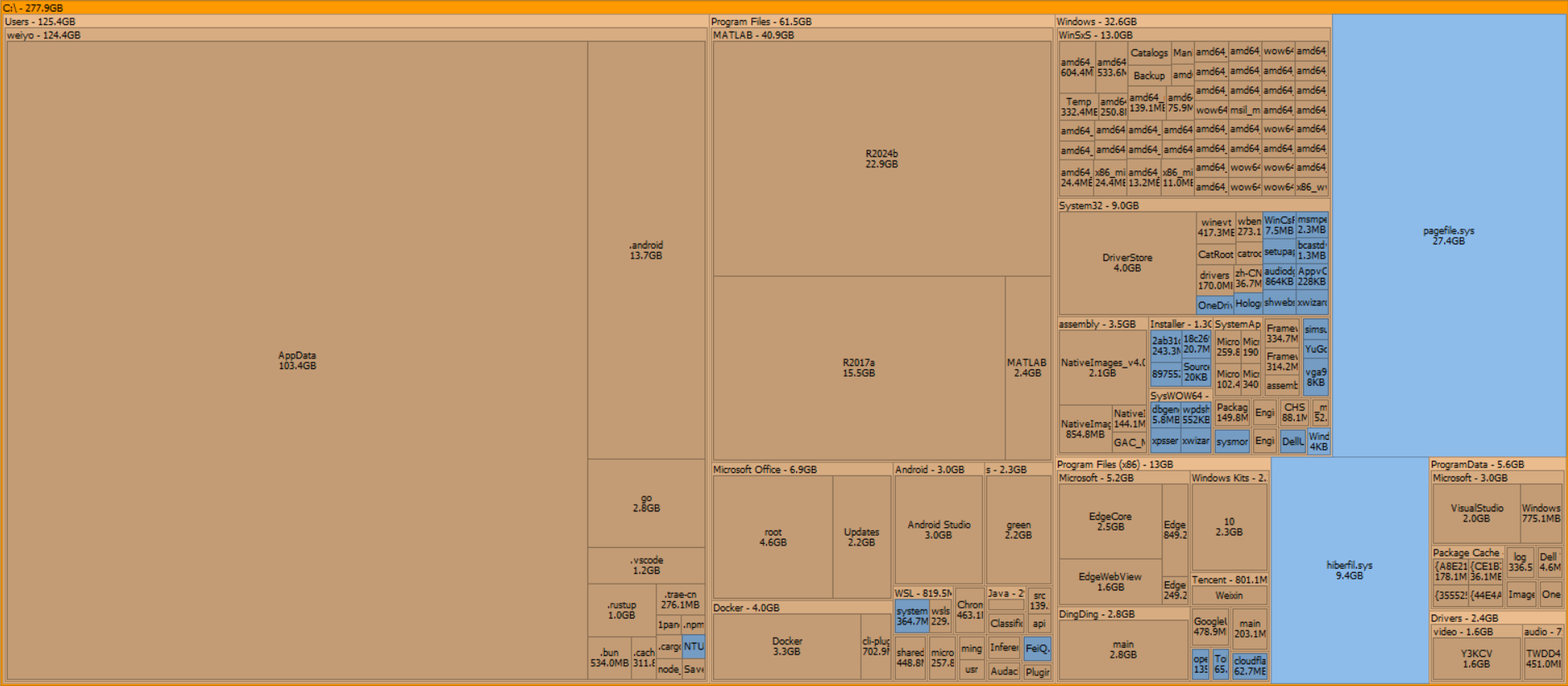Click the CatRoot block in System32
Viewport: 1568px width, 686px height.
pos(1216,254)
